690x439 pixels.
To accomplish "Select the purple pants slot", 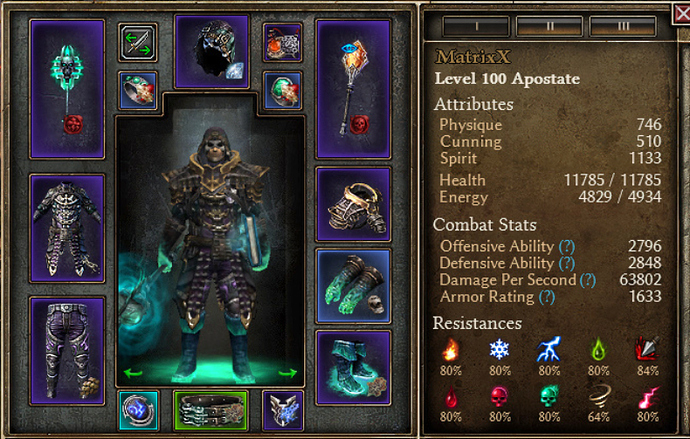I will coord(67,351).
